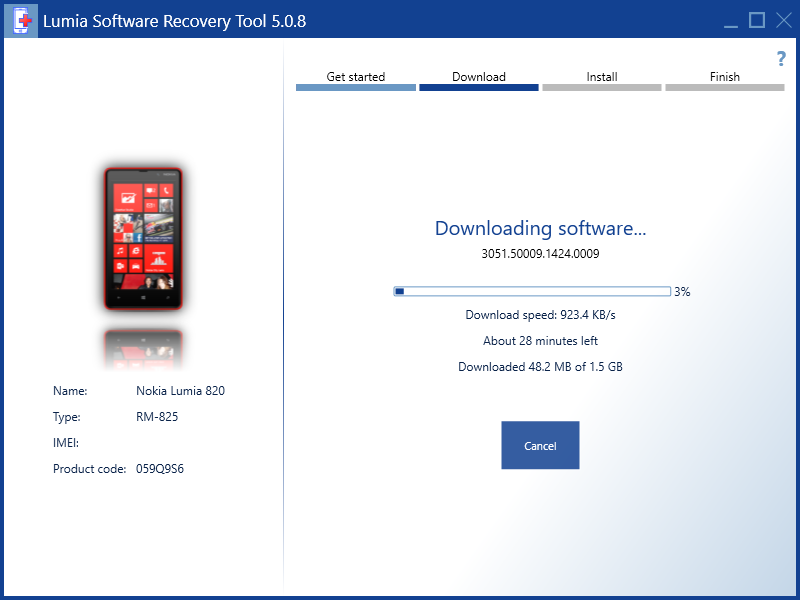Click the Product code: label
Image resolution: width=800 pixels, height=600 pixels.
point(89,469)
